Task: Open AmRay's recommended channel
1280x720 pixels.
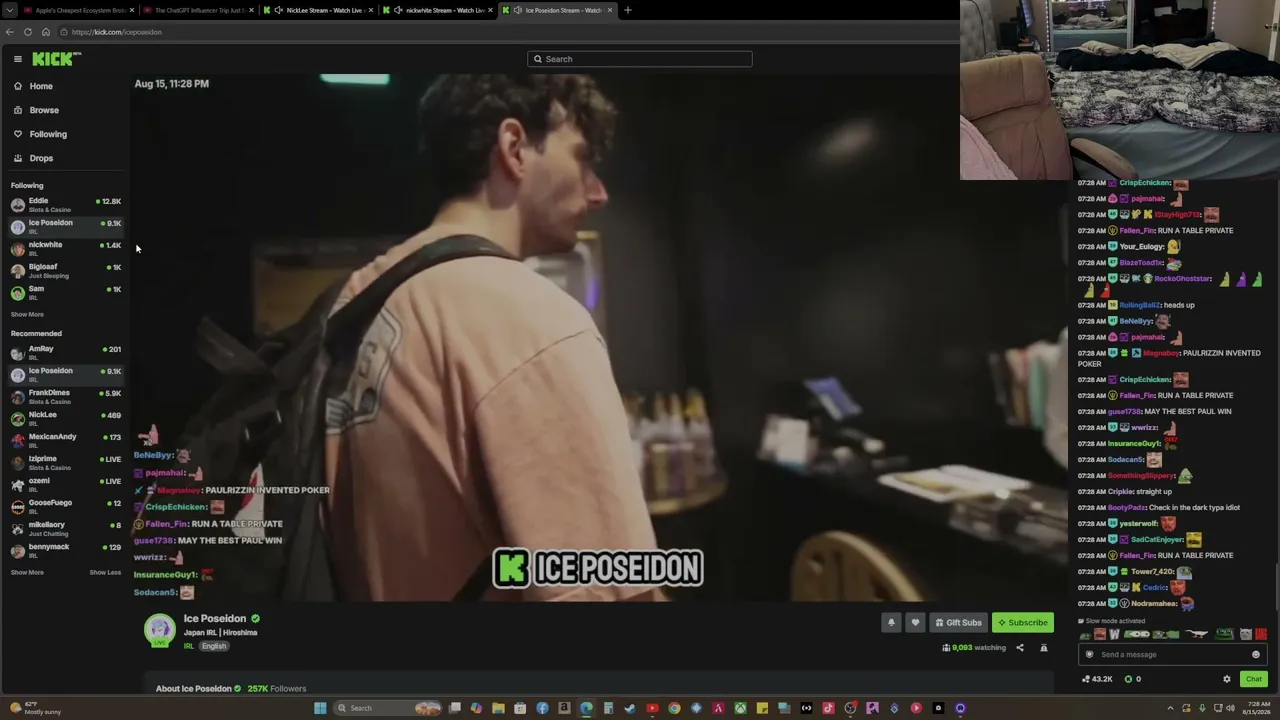Action: pyautogui.click(x=65, y=353)
